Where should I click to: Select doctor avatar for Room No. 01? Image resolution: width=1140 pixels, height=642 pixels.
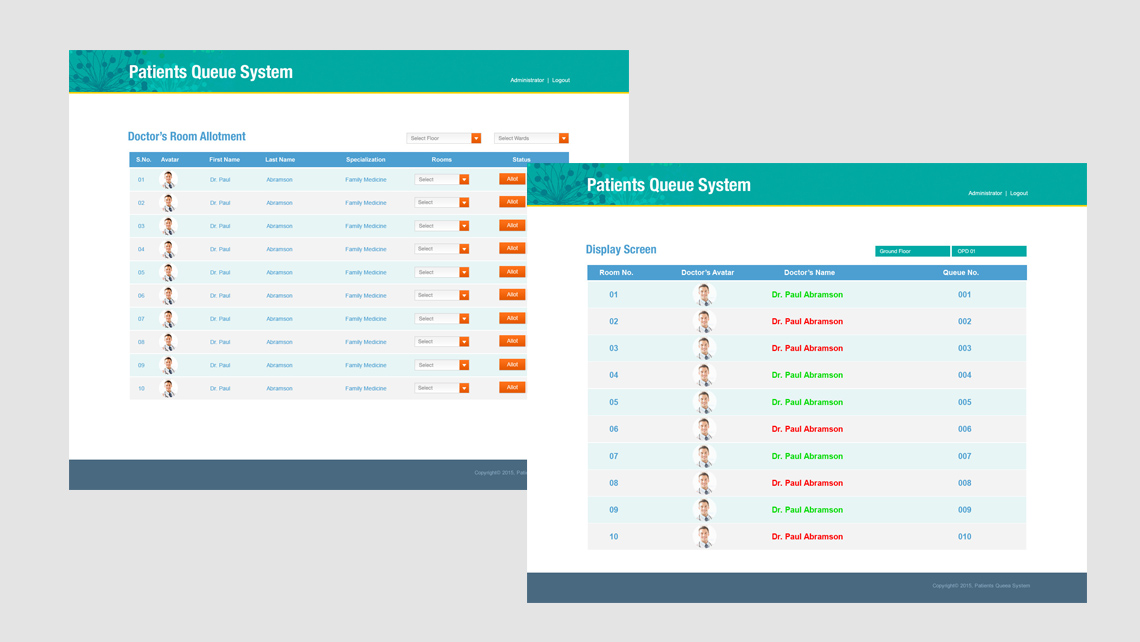coord(704,295)
